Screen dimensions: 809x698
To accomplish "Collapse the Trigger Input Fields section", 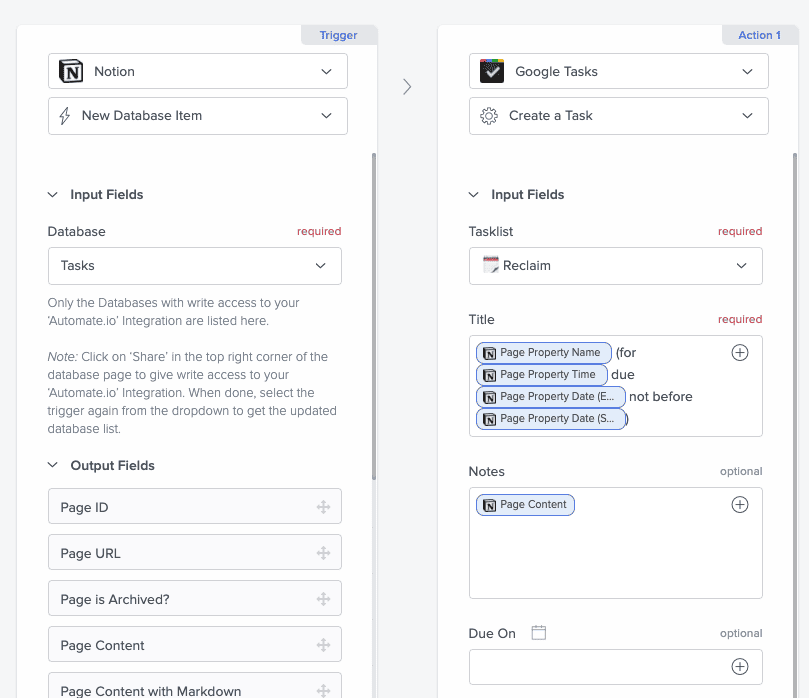I will (53, 194).
